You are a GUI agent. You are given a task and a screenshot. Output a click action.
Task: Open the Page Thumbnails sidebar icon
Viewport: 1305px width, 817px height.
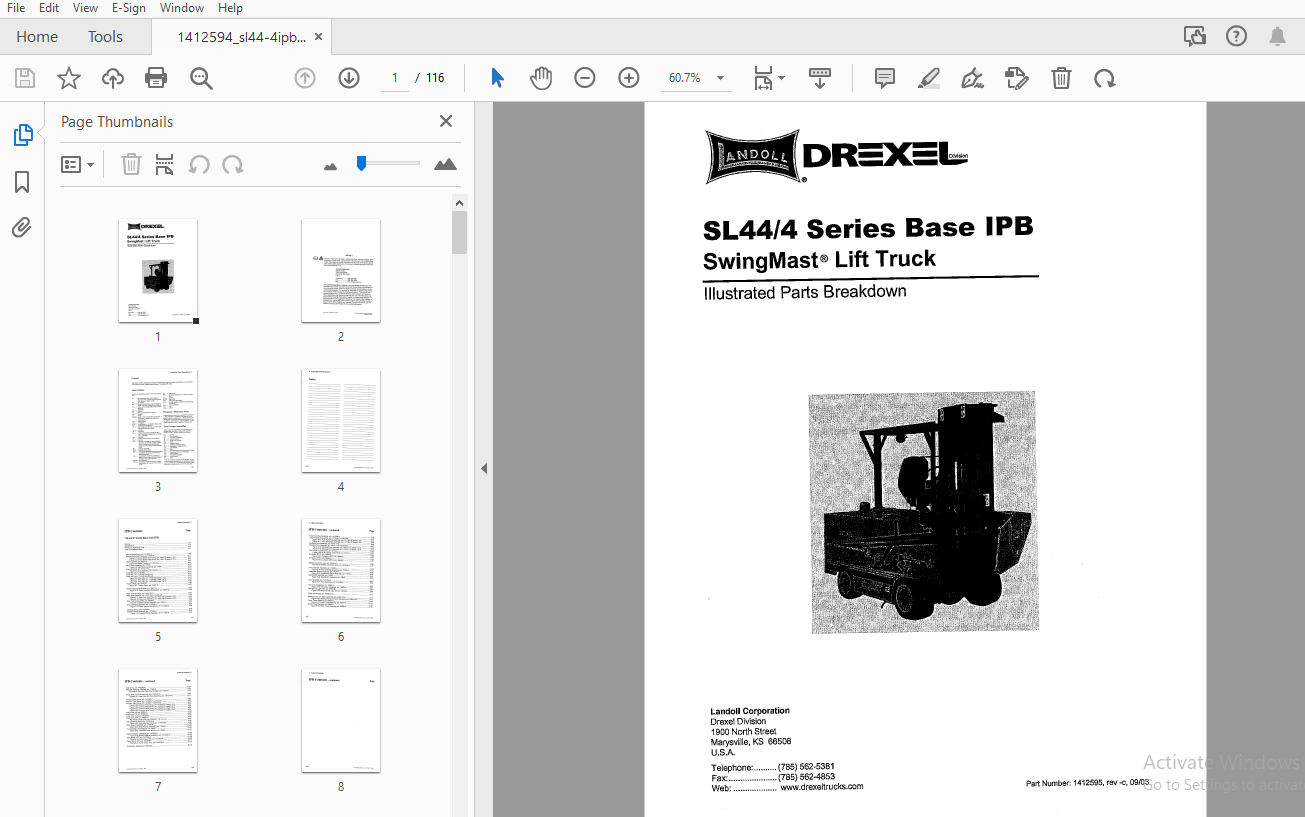(22, 135)
